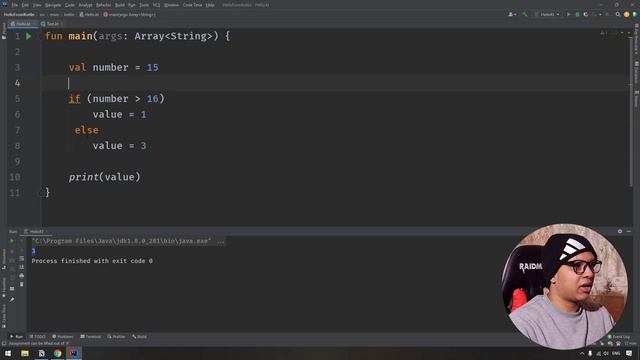This screenshot has width=640, height=360.
Task: Open the Event Log from status bar
Action: [x=619, y=337]
